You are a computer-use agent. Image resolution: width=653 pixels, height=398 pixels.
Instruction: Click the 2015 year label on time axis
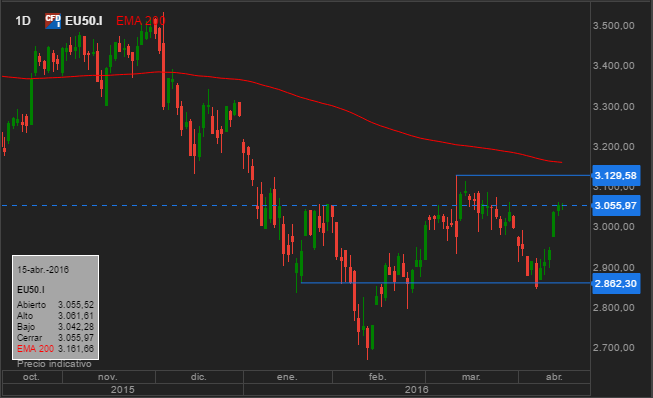click(122, 390)
